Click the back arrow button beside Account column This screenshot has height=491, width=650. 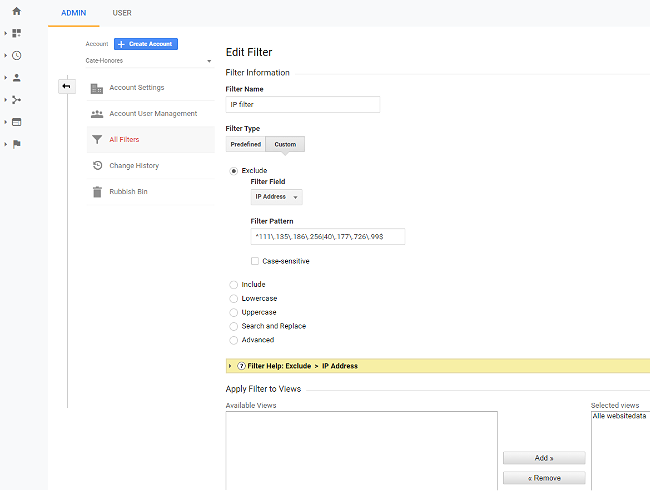point(66,86)
